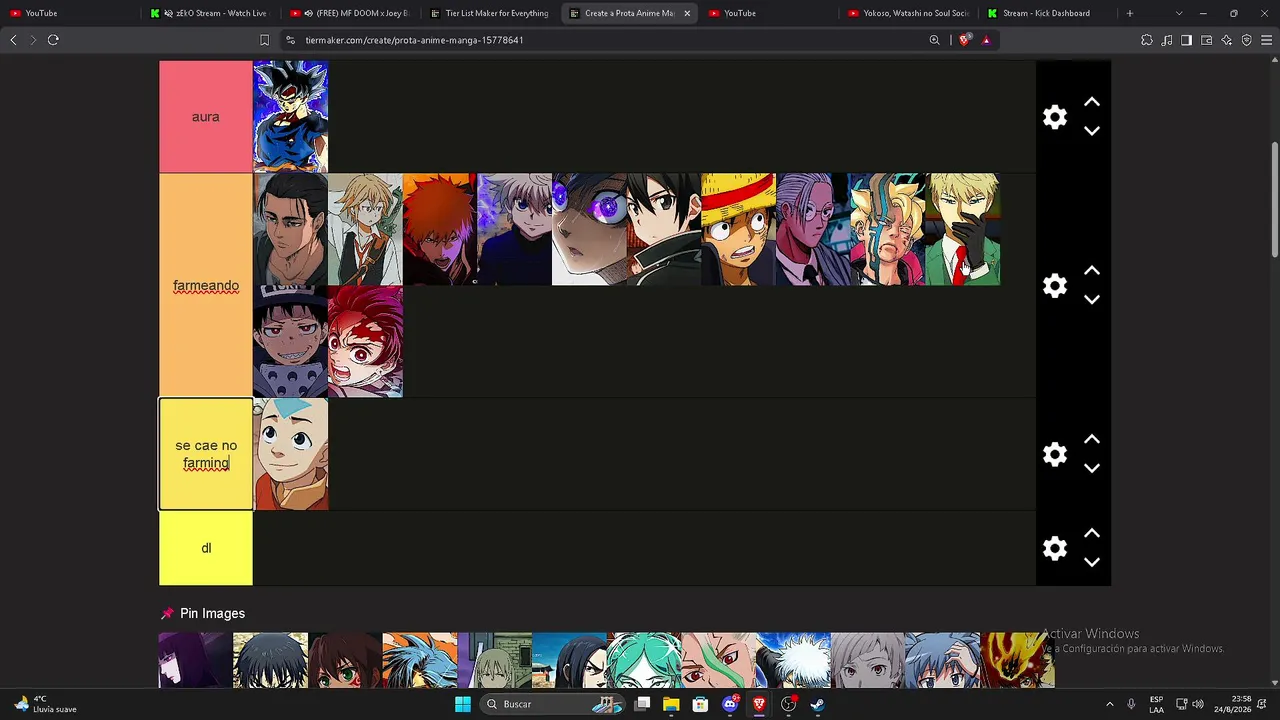Screen dimensions: 1280x720
Task: Bookmark this page
Action: coord(264,40)
